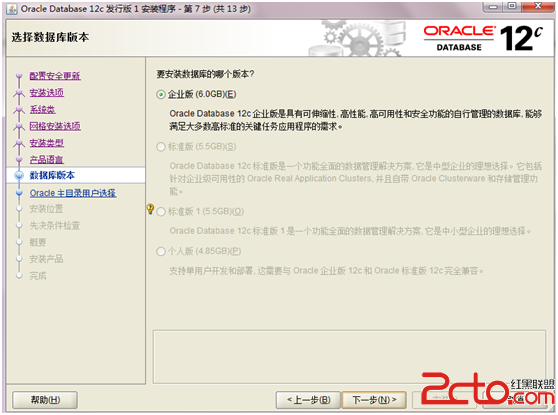This screenshot has width=558, height=415.
Task: Jump to the 网格安装选项 step
Action: pyautogui.click(x=55, y=126)
